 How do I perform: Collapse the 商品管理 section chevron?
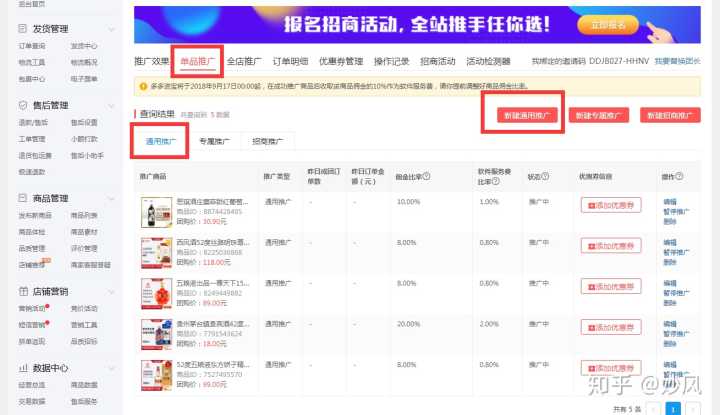[x=112, y=198]
